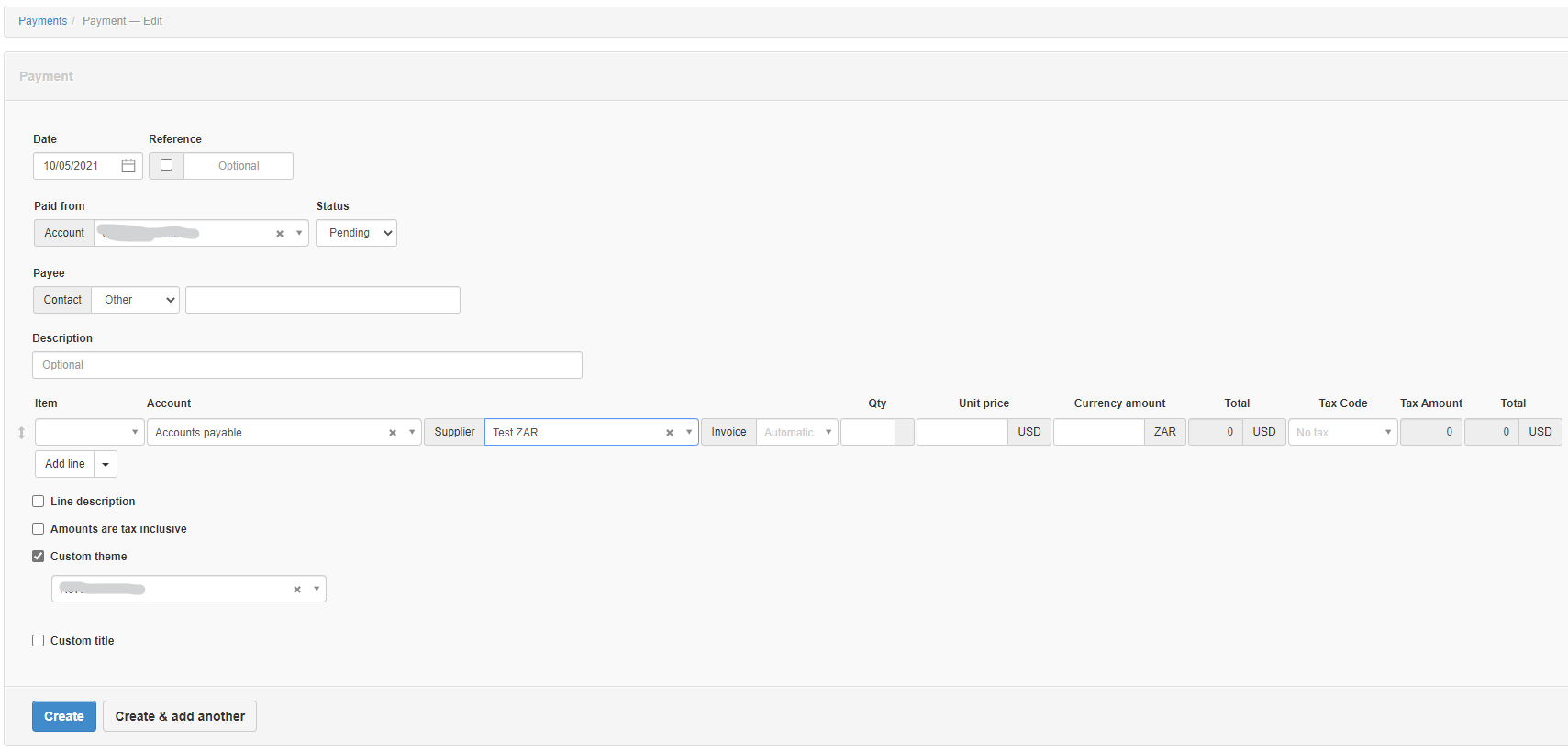Screen dimensions: 1568x751
Task: Clear the Paid from account selection
Action: [280, 234]
